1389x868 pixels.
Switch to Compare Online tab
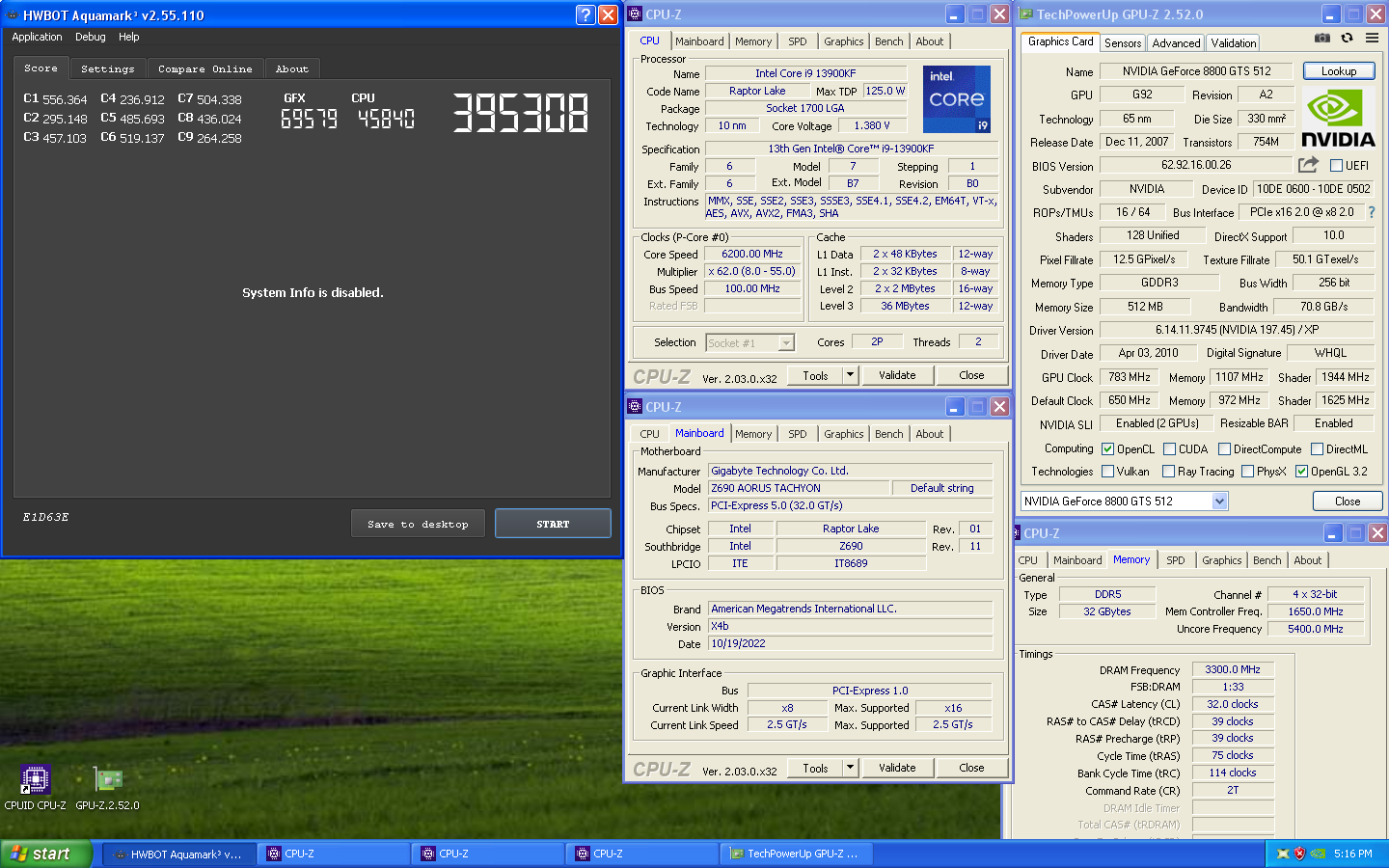click(205, 69)
